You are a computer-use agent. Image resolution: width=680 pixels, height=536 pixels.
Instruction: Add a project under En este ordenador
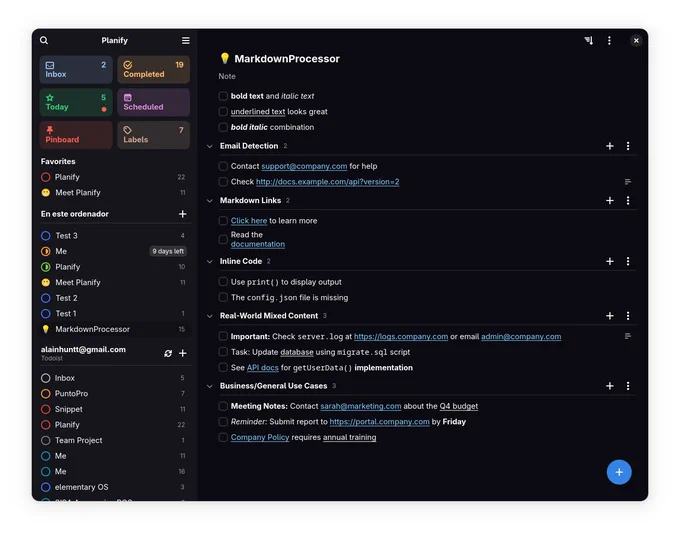(x=183, y=214)
